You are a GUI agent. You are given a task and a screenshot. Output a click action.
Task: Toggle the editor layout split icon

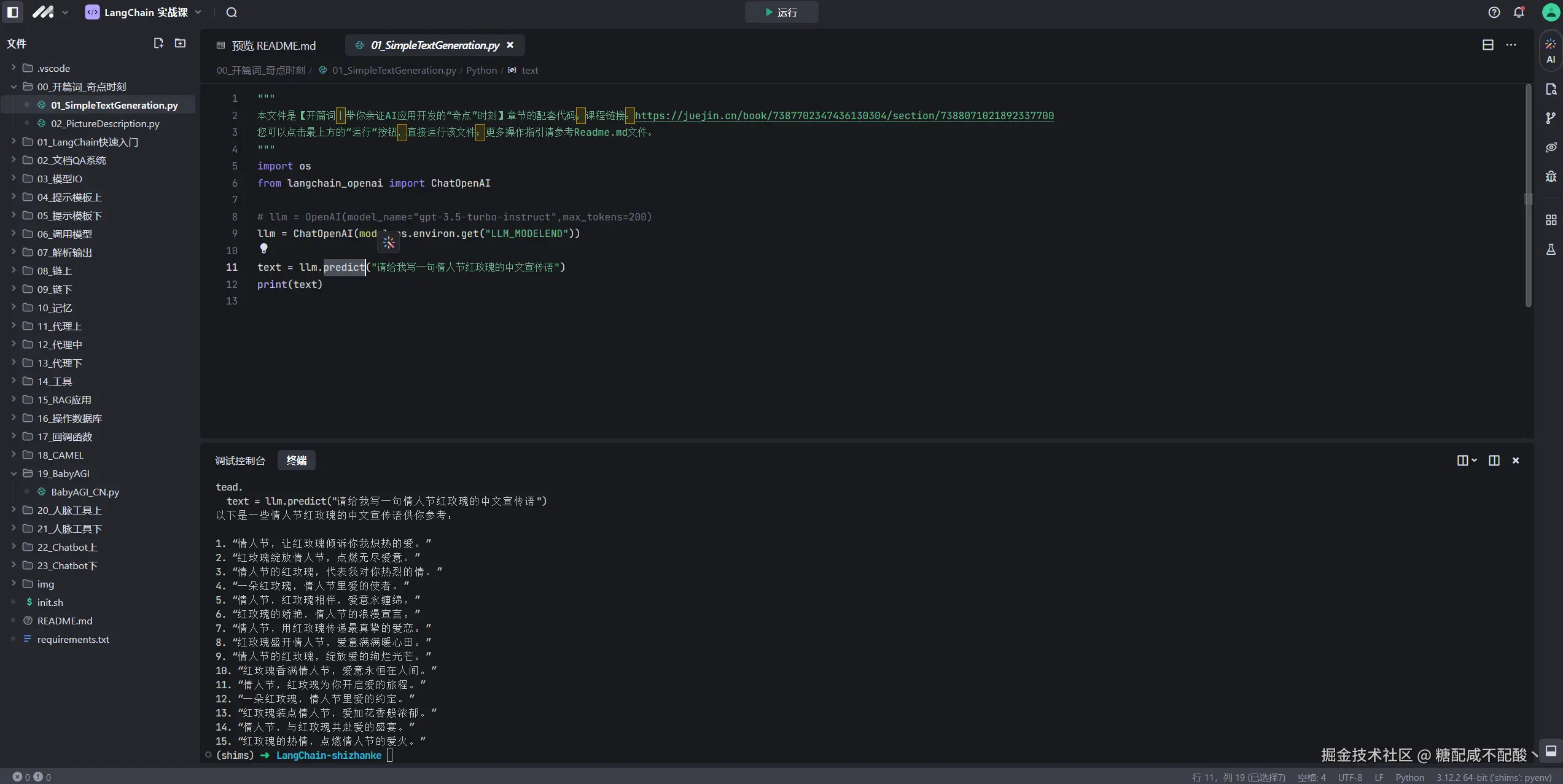[1487, 45]
